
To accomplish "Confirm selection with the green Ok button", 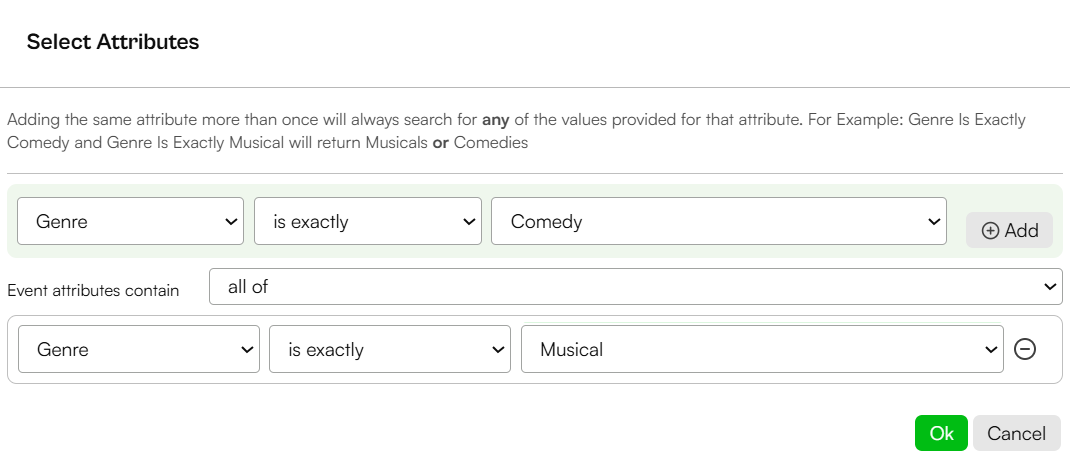I will 941,433.
